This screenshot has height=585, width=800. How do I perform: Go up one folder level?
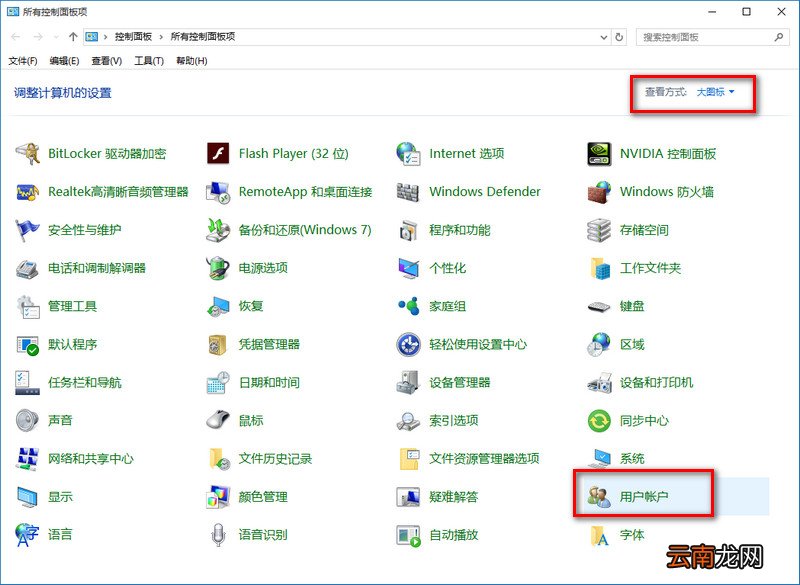[x=73, y=37]
